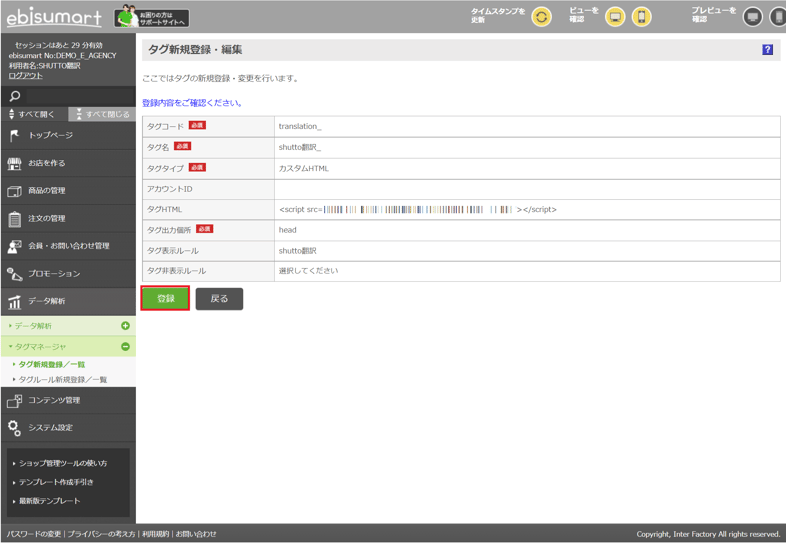
Task: Click the タグ名 value shutto翻訳_
Action: (x=299, y=147)
